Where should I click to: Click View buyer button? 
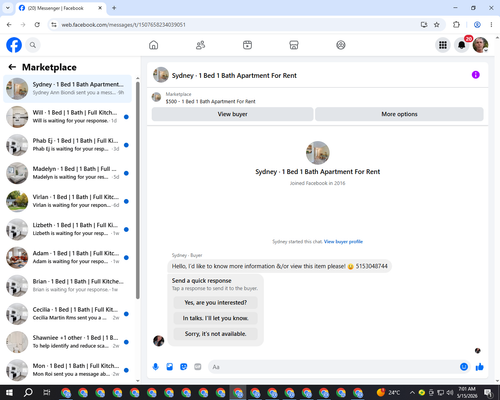pos(232,114)
